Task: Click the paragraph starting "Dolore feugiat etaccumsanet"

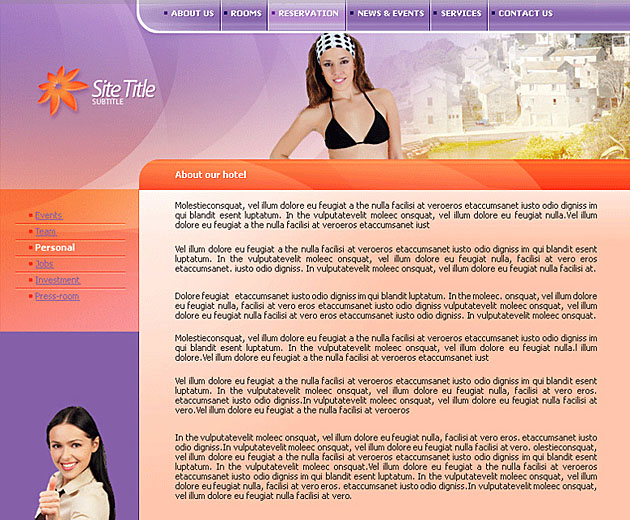Action: [x=386, y=306]
